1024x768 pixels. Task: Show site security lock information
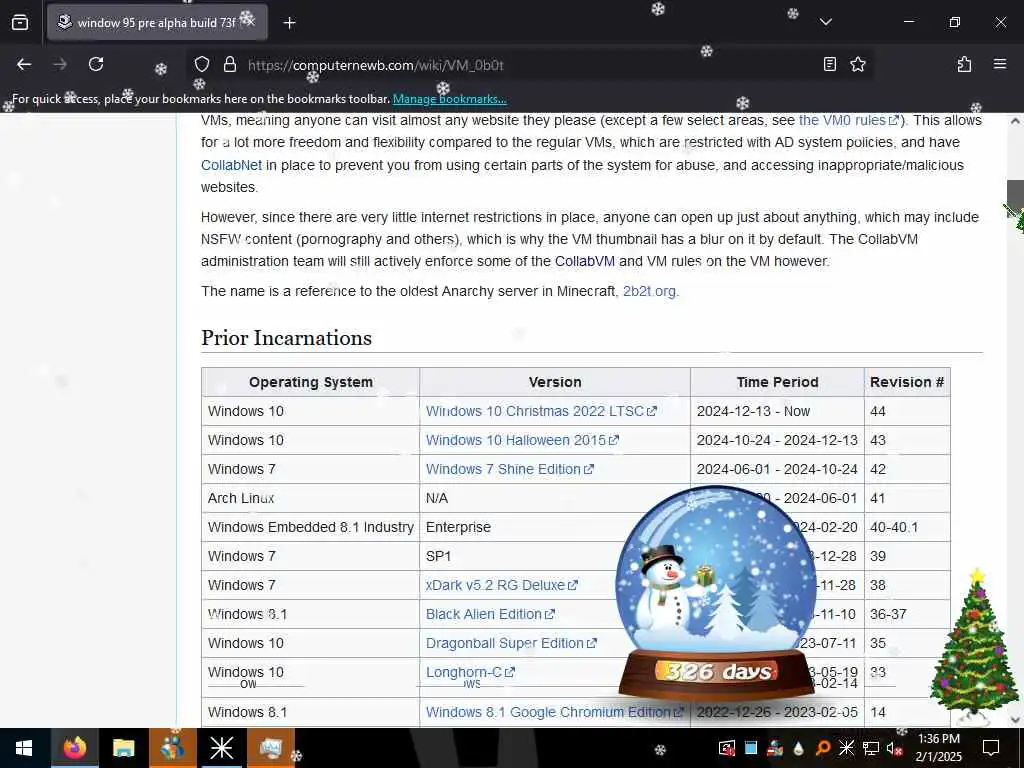tap(229, 64)
